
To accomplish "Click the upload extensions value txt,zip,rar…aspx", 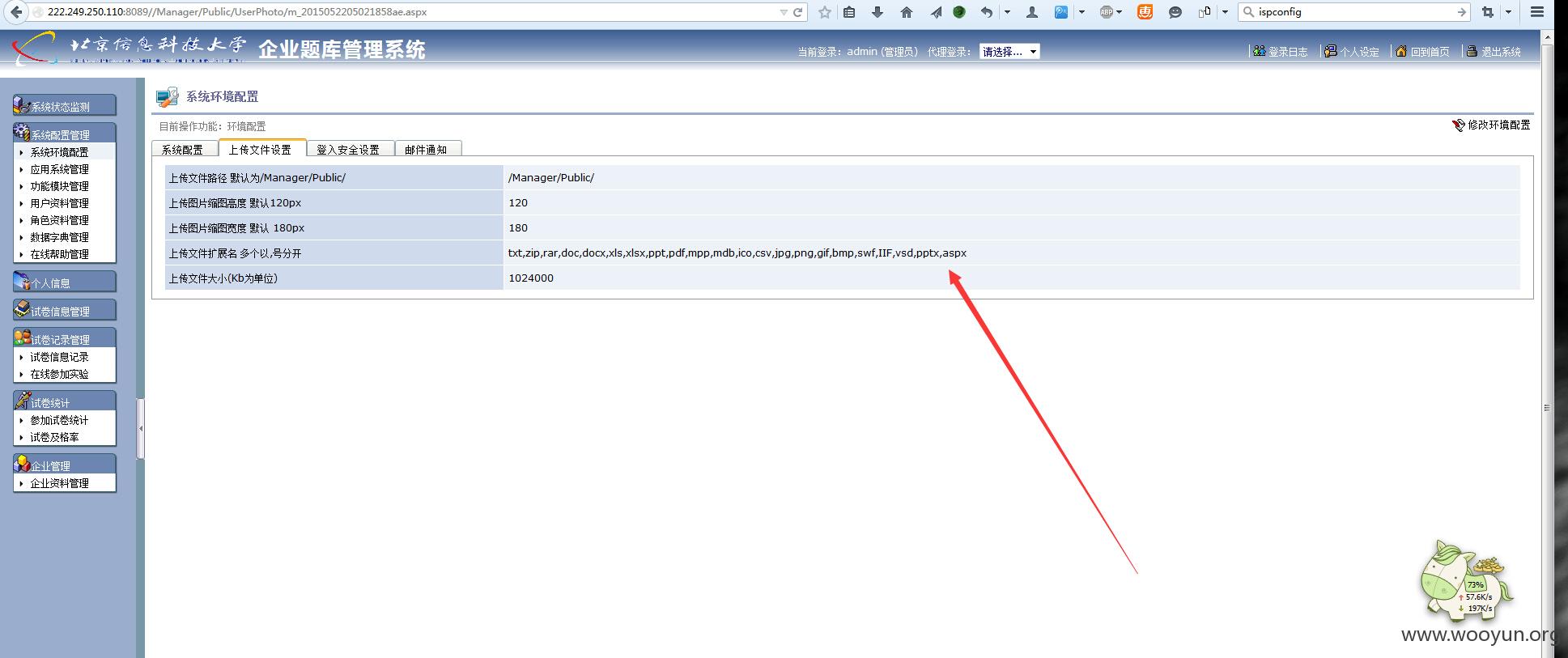I will click(737, 253).
